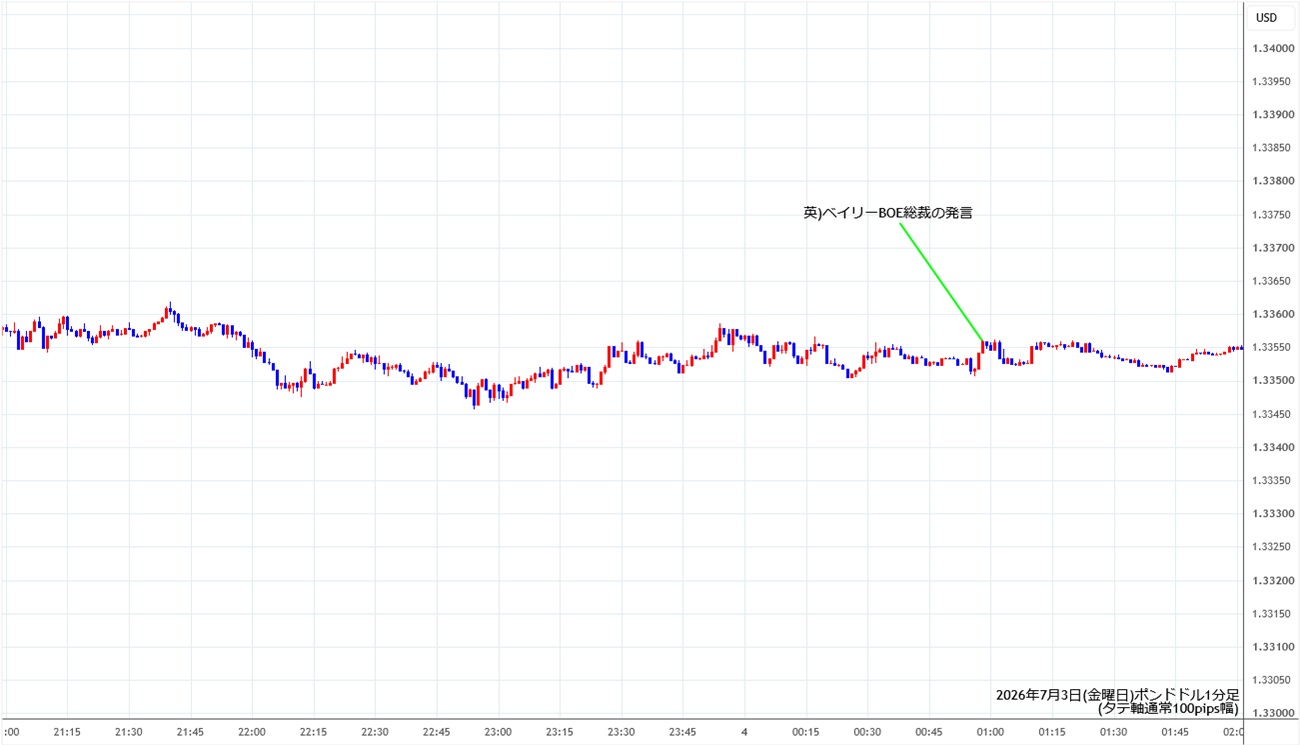Click the 22:45 time axis label
This screenshot has height=745, width=1300.
[436, 732]
